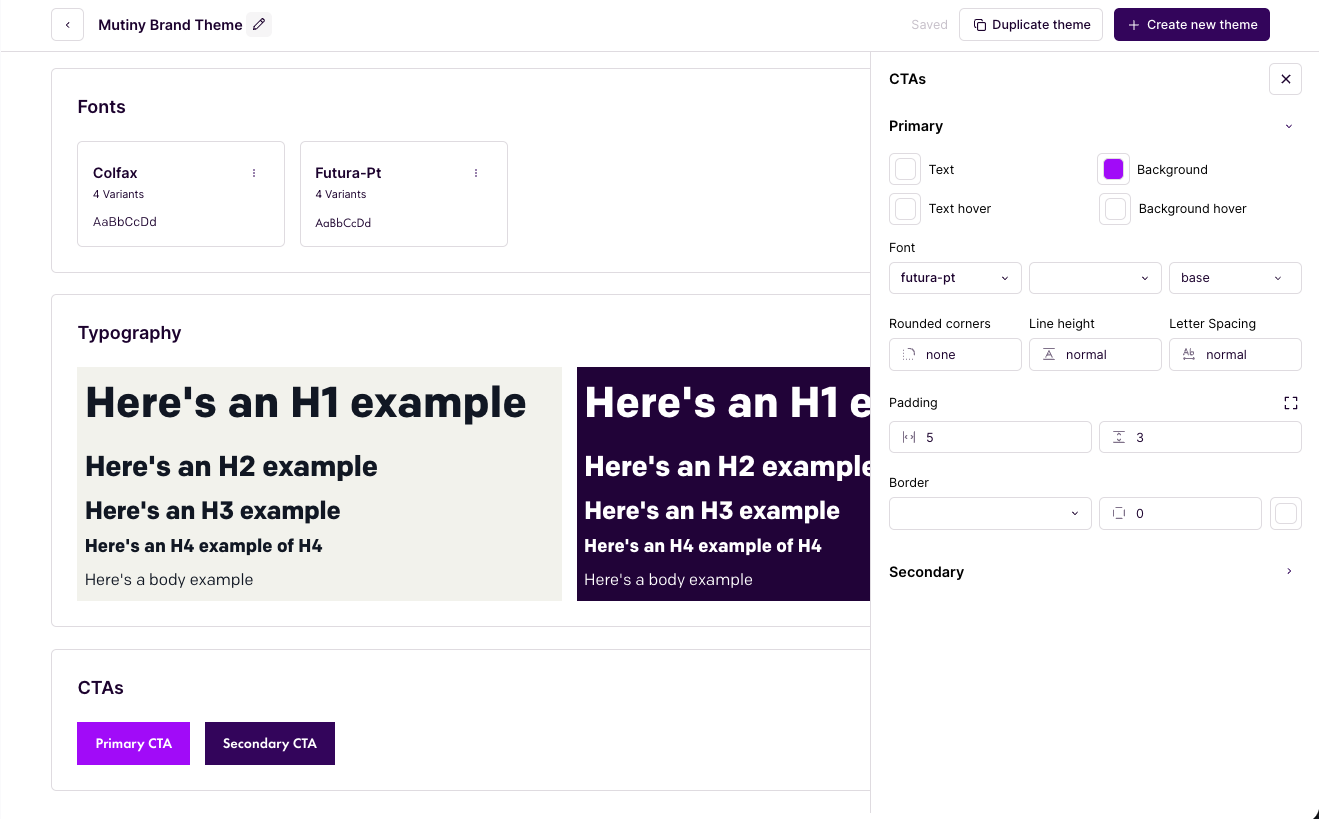Open the Futura-Pt font options menu
This screenshot has height=819, width=1319.
(476, 173)
